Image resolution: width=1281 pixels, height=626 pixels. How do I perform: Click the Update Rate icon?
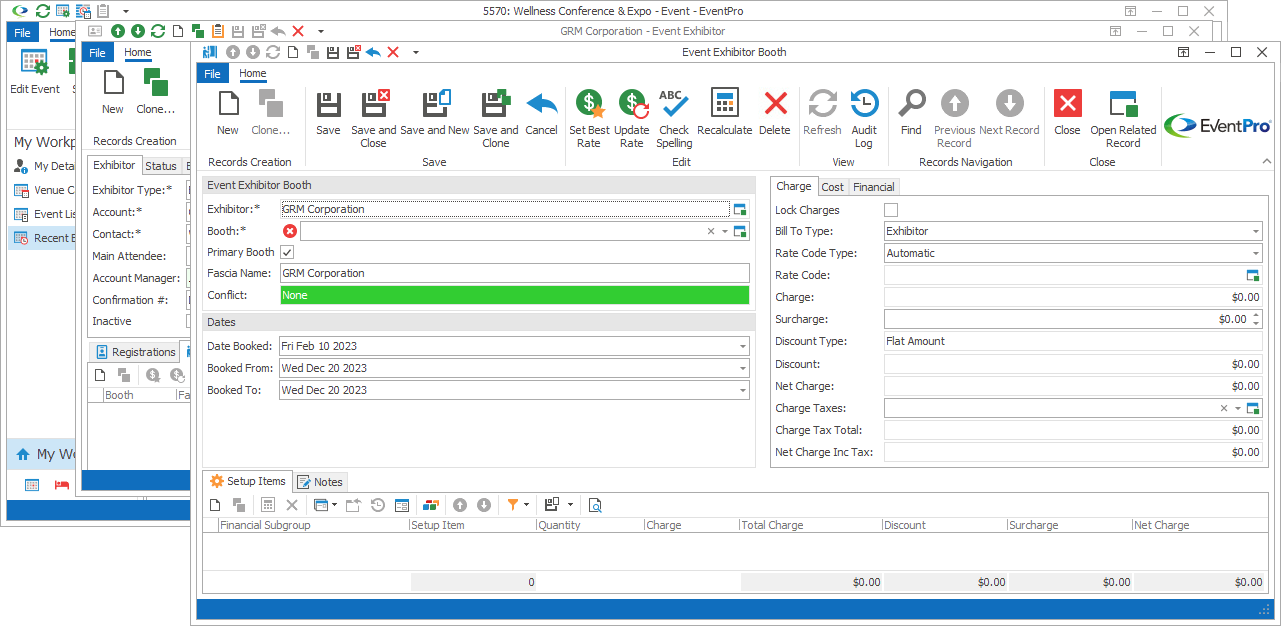(x=632, y=104)
